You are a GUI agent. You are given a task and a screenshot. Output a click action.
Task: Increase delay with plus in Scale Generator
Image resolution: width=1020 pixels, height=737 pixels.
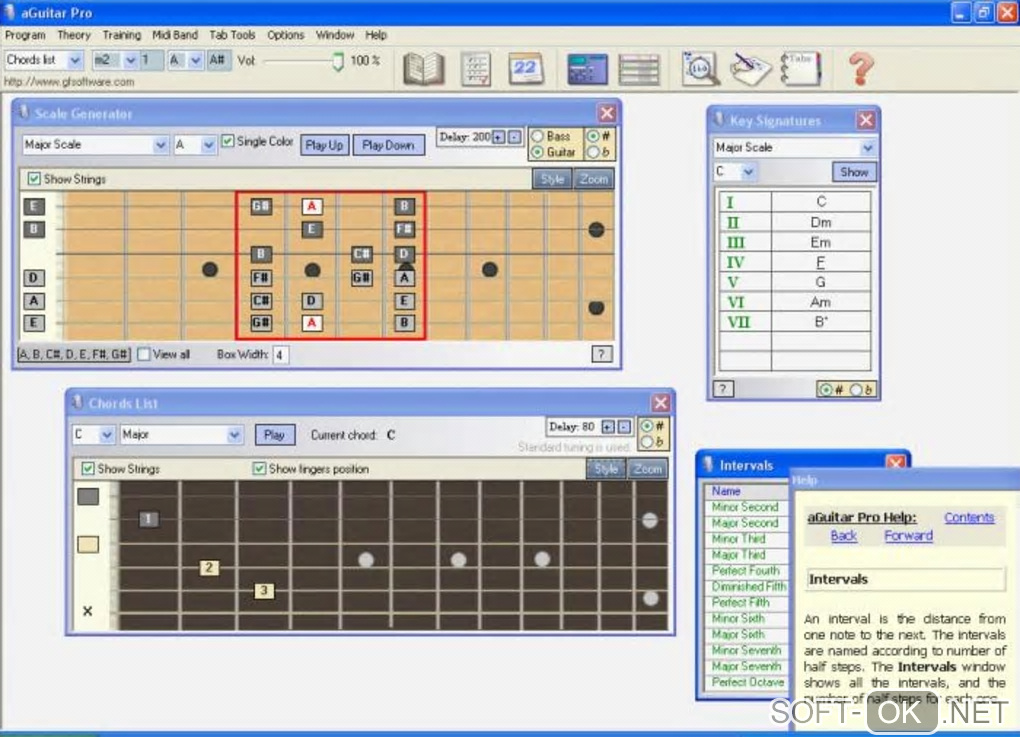[498, 137]
